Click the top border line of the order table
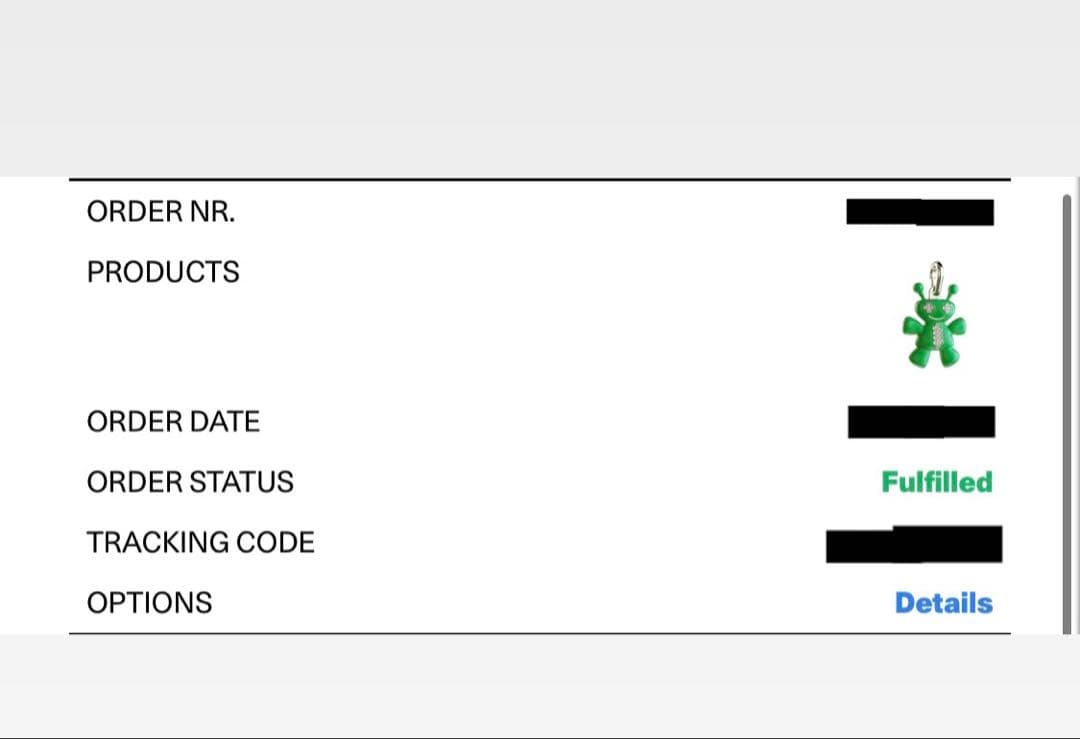This screenshot has height=739, width=1080. [x=540, y=180]
